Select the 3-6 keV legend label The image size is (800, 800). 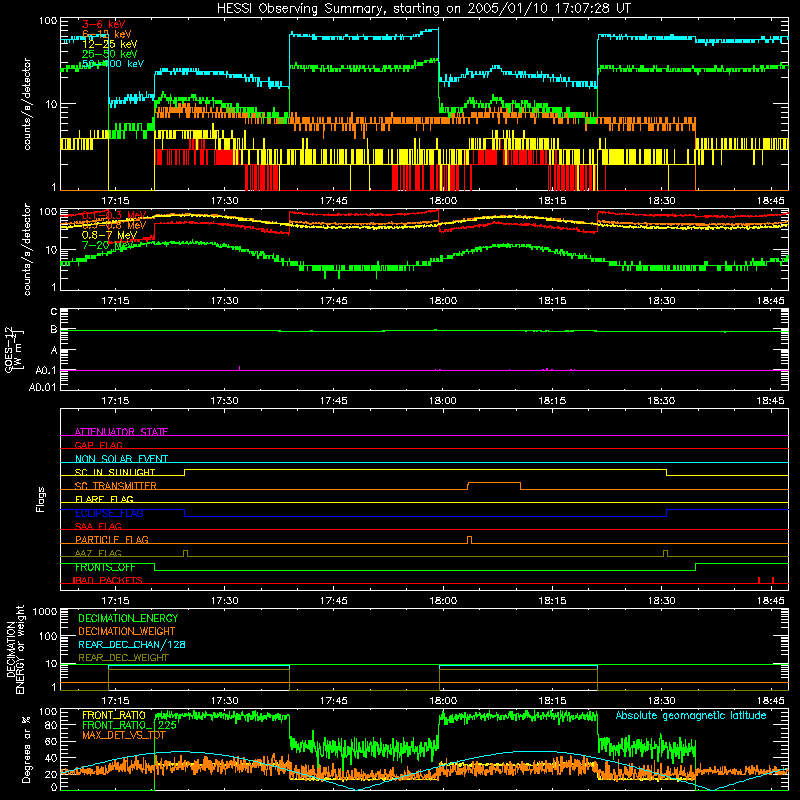[x=103, y=24]
